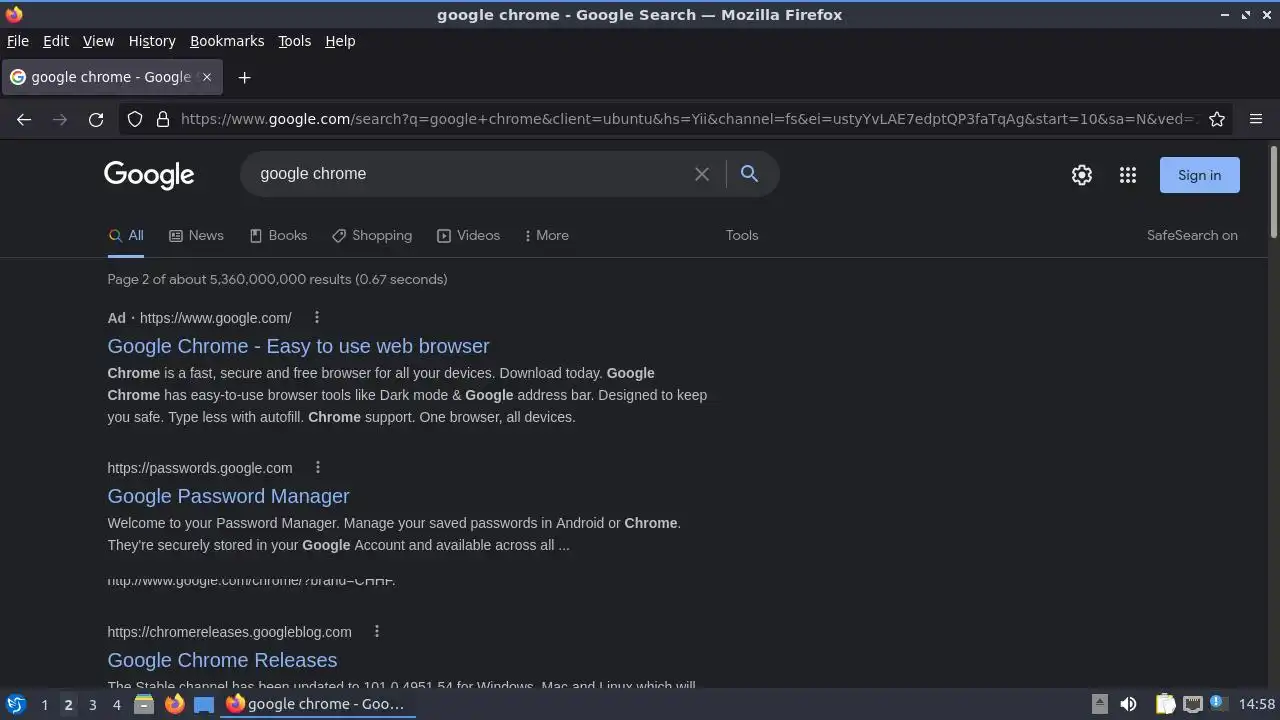This screenshot has width=1280, height=720.
Task: Focus the Google search text field
Action: point(470,174)
